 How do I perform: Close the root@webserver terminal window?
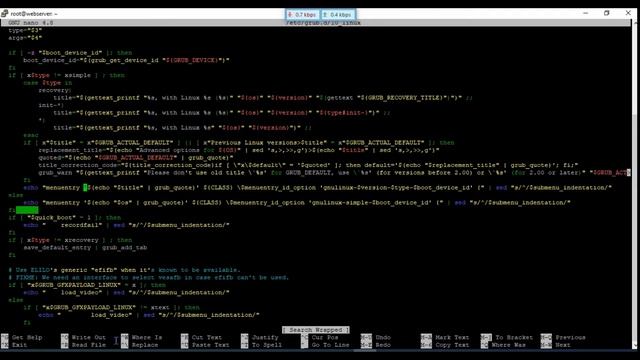(x=628, y=13)
